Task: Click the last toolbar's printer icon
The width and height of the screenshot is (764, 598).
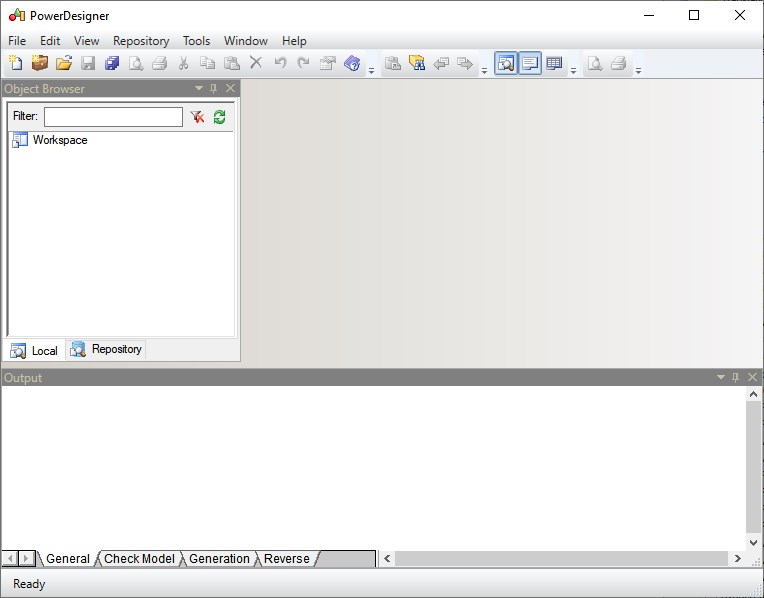Action: point(619,63)
